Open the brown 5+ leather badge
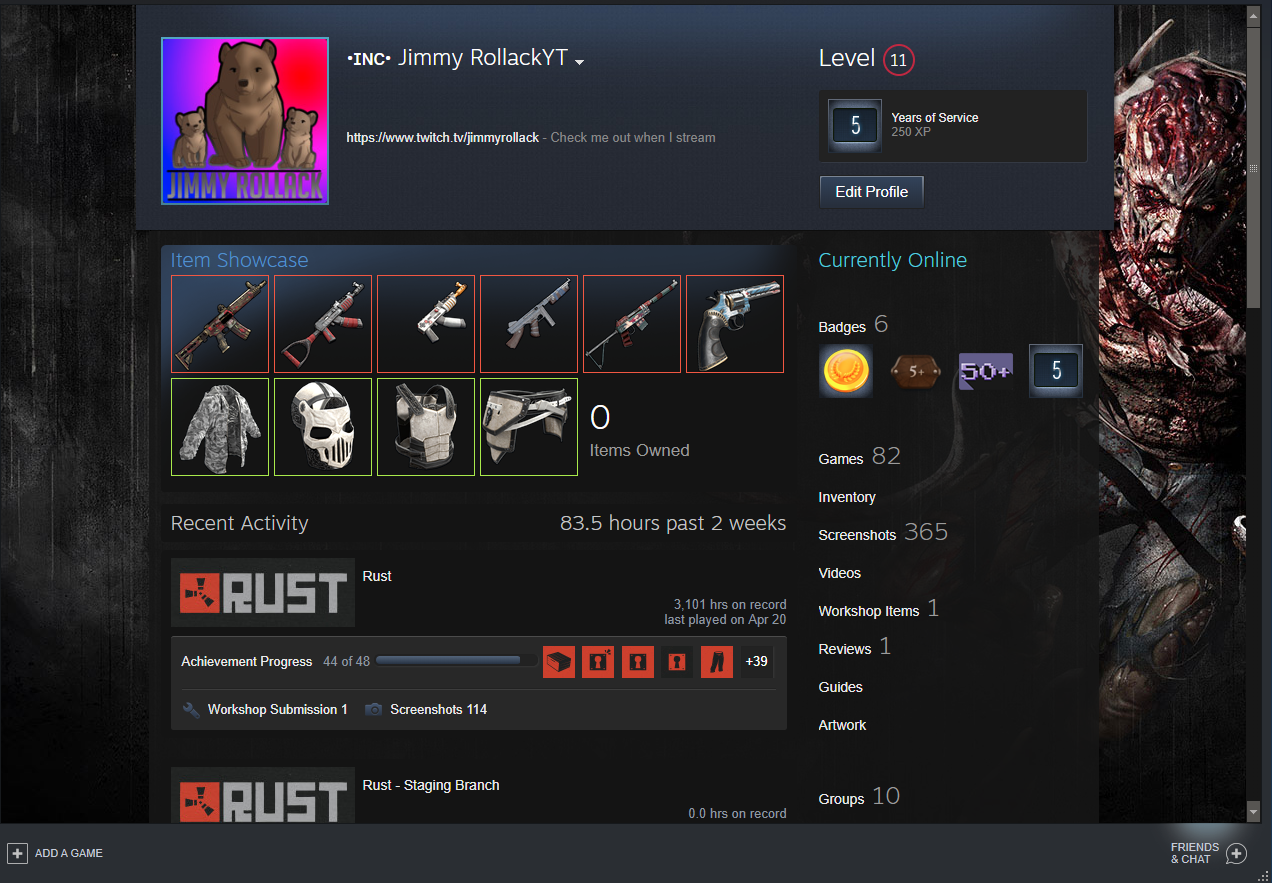 coord(915,371)
